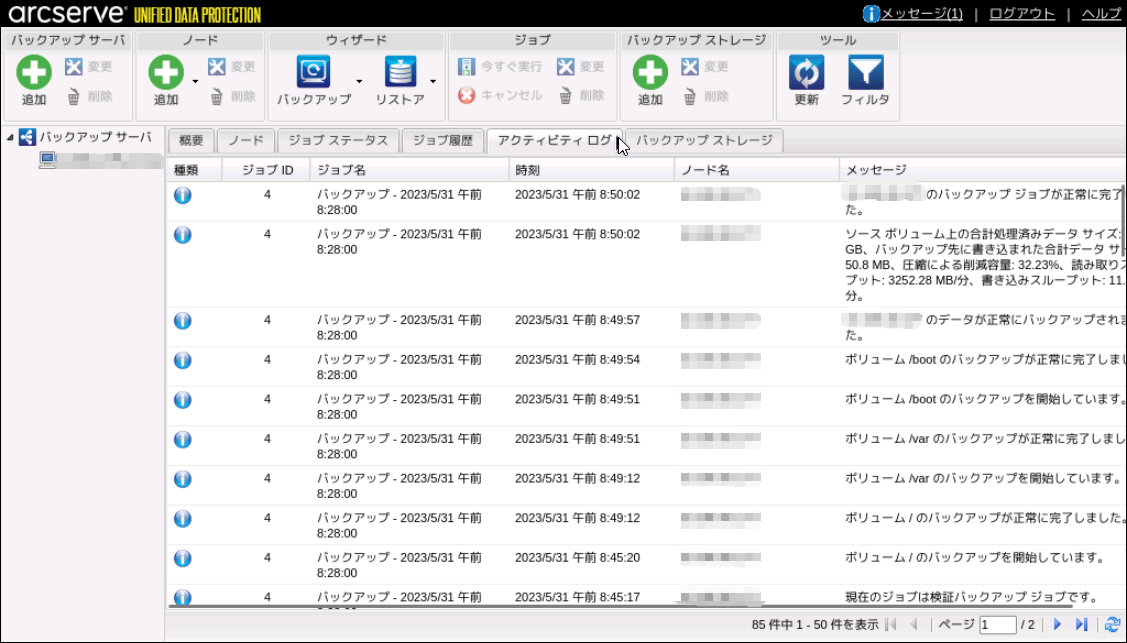Click the ログアウト link
This screenshot has height=643, width=1127.
[1022, 13]
